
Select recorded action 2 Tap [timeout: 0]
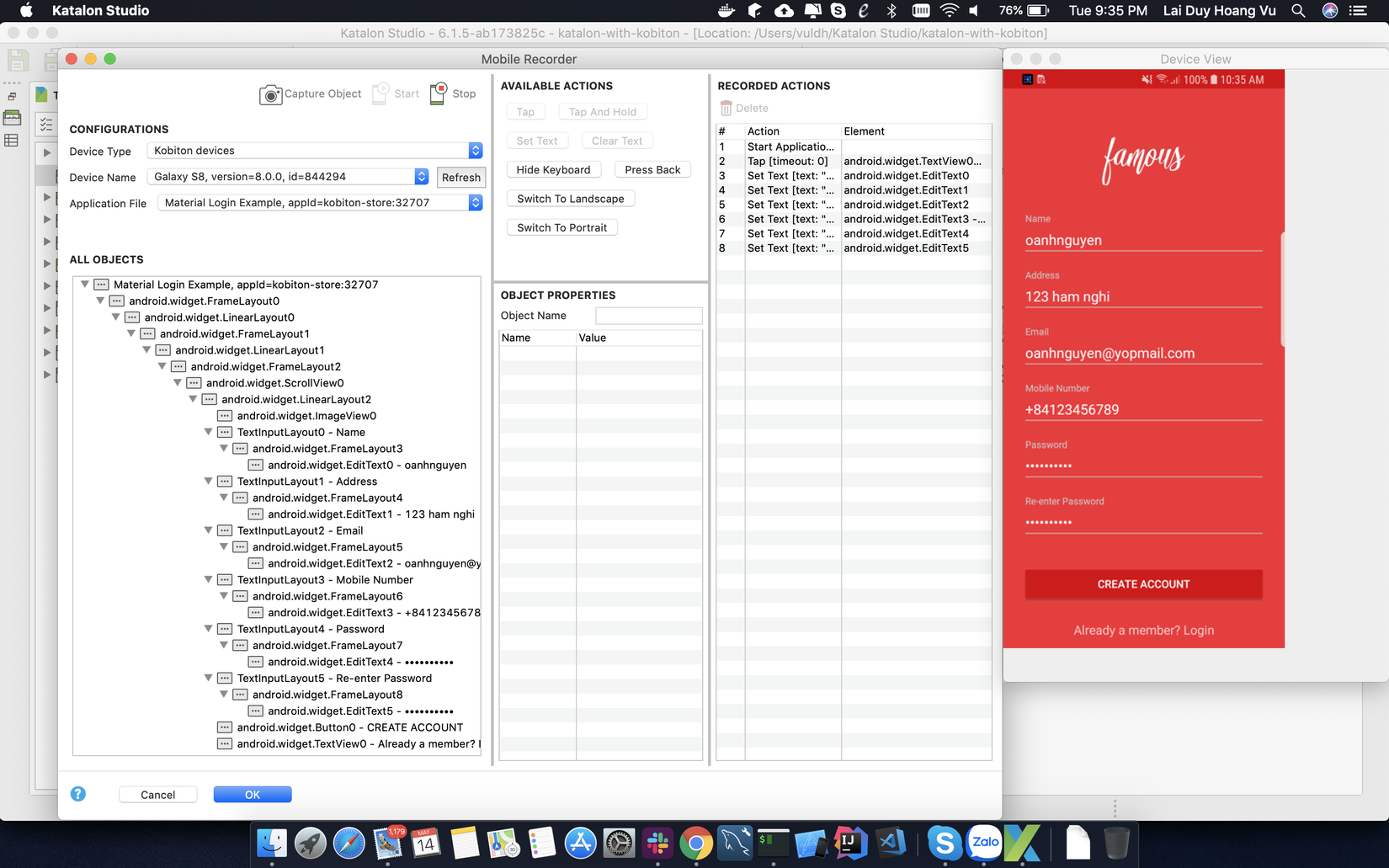[854, 161]
